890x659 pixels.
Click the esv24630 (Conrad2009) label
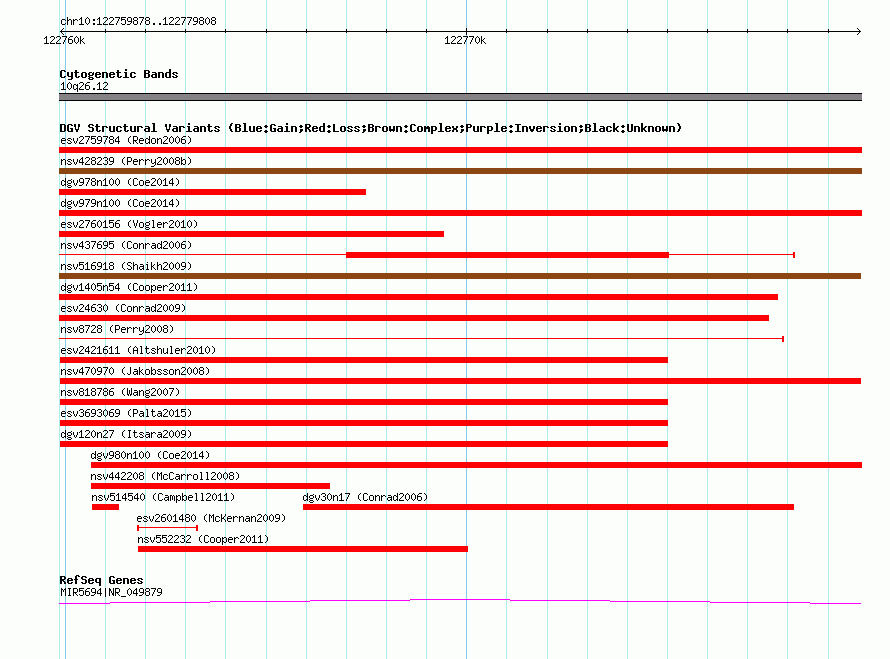point(123,308)
